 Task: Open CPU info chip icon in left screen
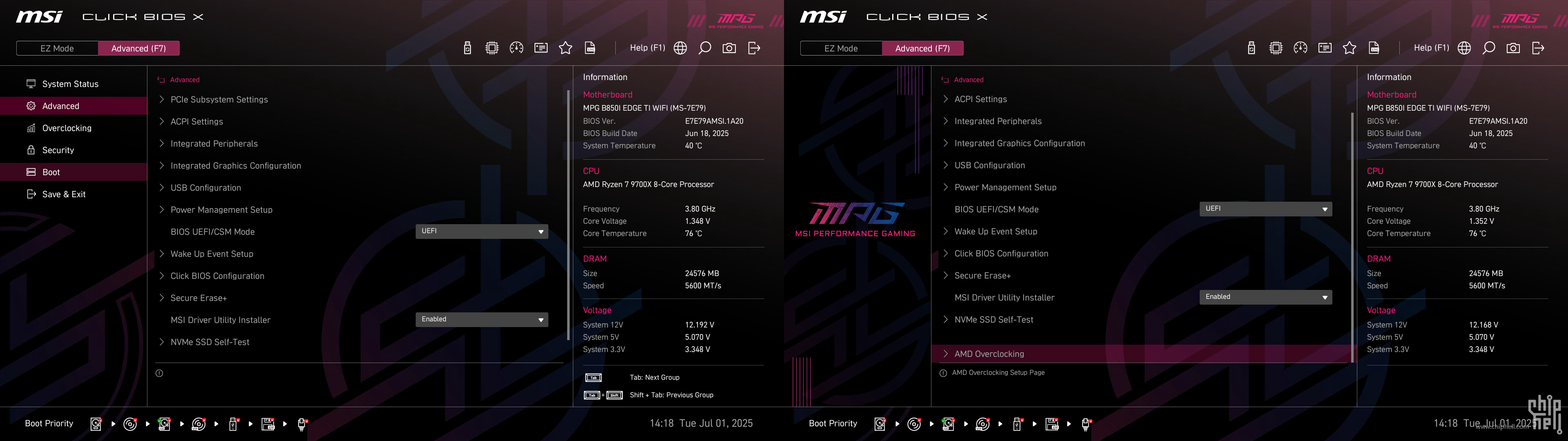click(492, 48)
